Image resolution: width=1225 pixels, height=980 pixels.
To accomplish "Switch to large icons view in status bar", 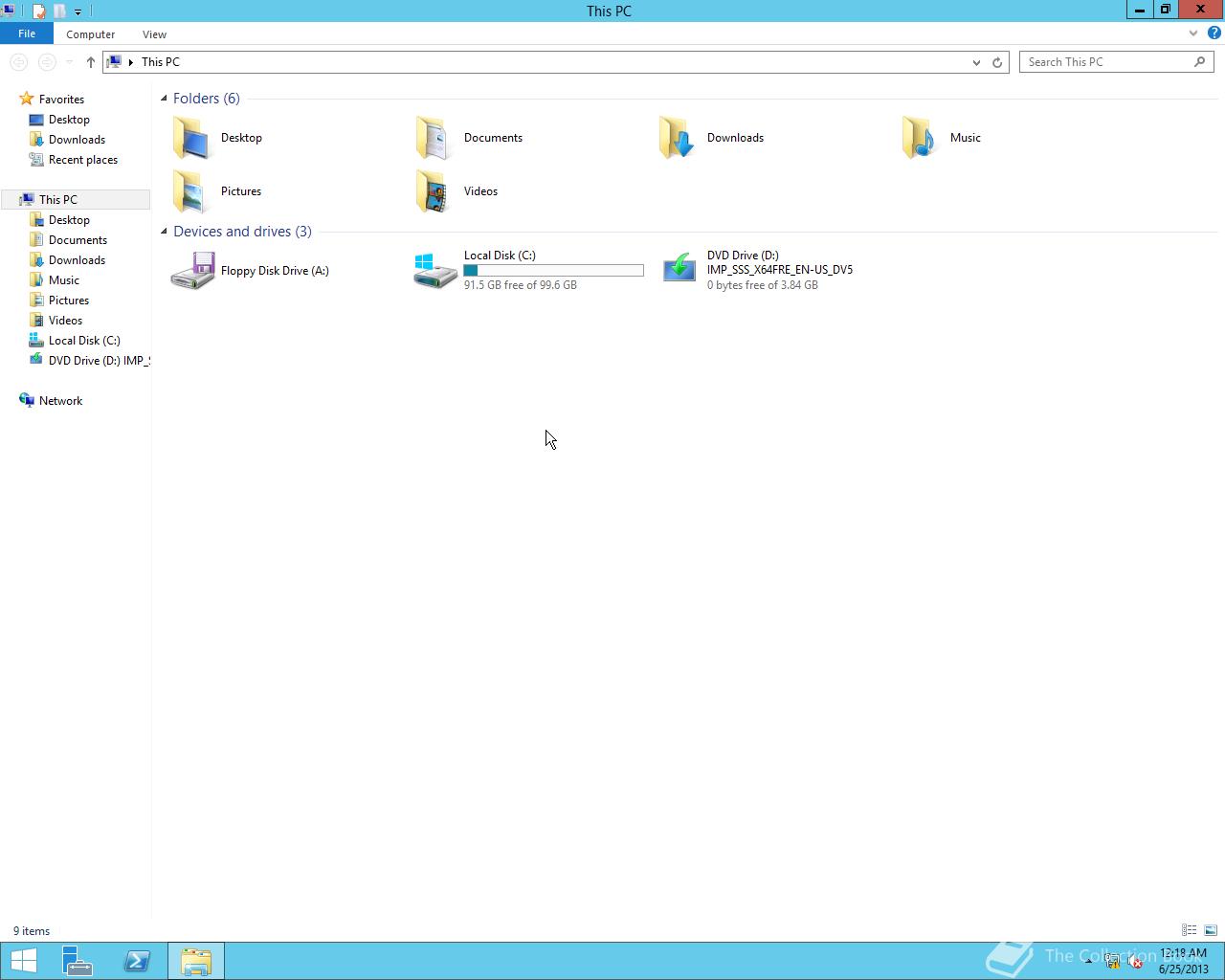I will tap(1211, 930).
